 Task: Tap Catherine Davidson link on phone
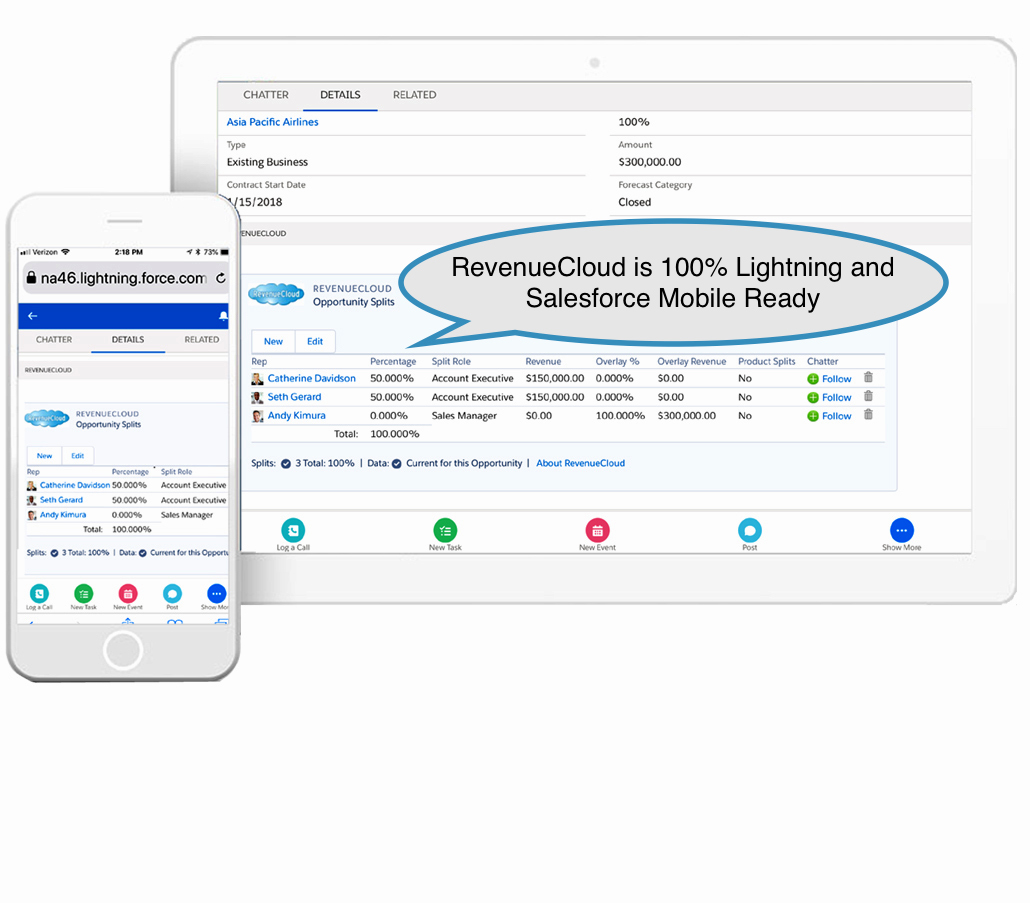pyautogui.click(x=75, y=485)
